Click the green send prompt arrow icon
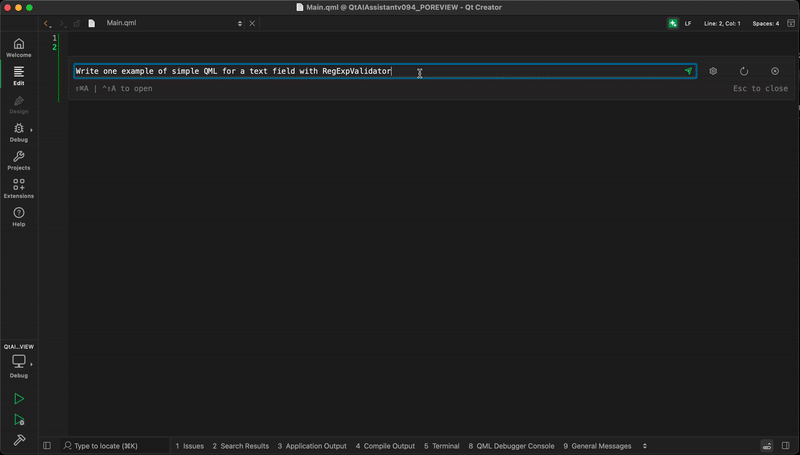The height and width of the screenshot is (455, 800). pyautogui.click(x=688, y=72)
